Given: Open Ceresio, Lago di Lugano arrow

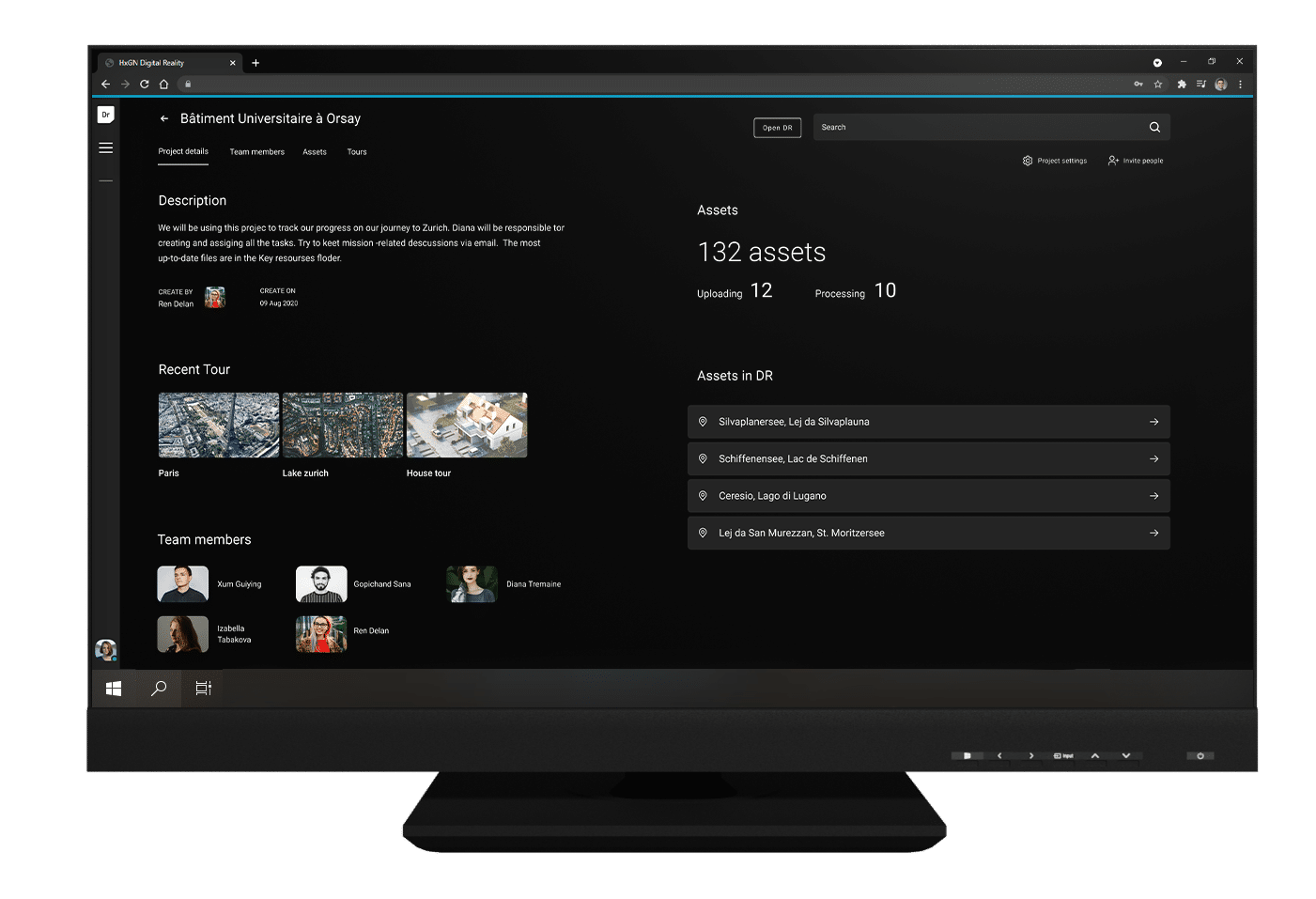Looking at the screenshot, I should (x=1154, y=496).
